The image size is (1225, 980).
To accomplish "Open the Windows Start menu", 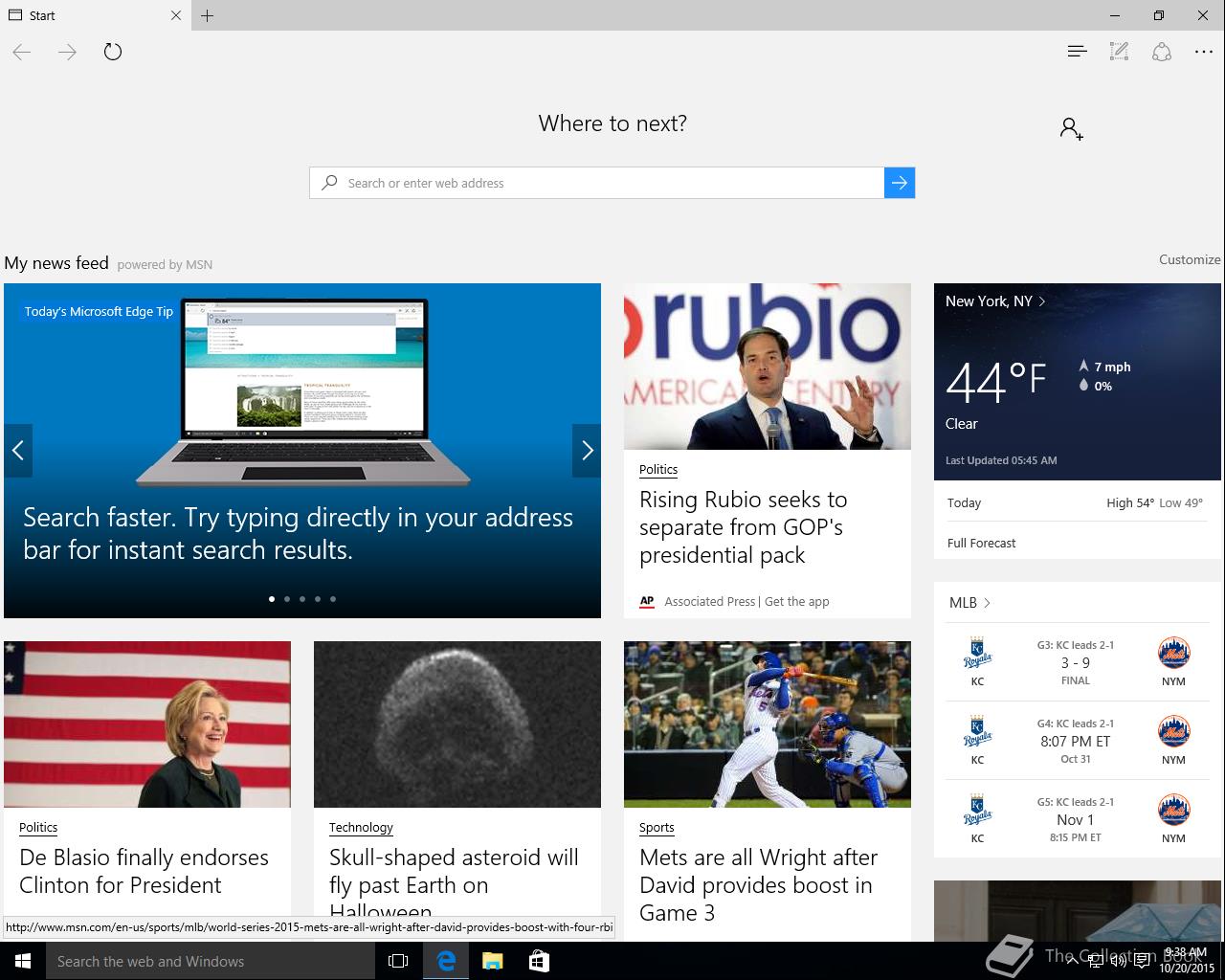I will click(x=23, y=961).
